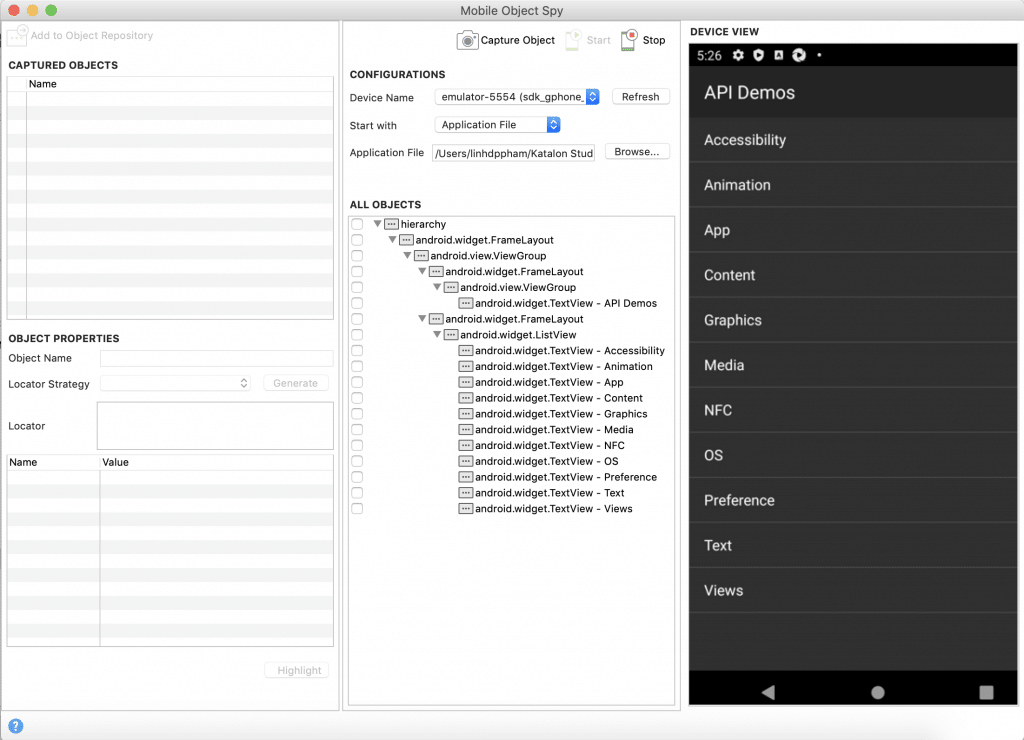Open the Device Name dropdown
The image size is (1024, 740).
coord(517,97)
